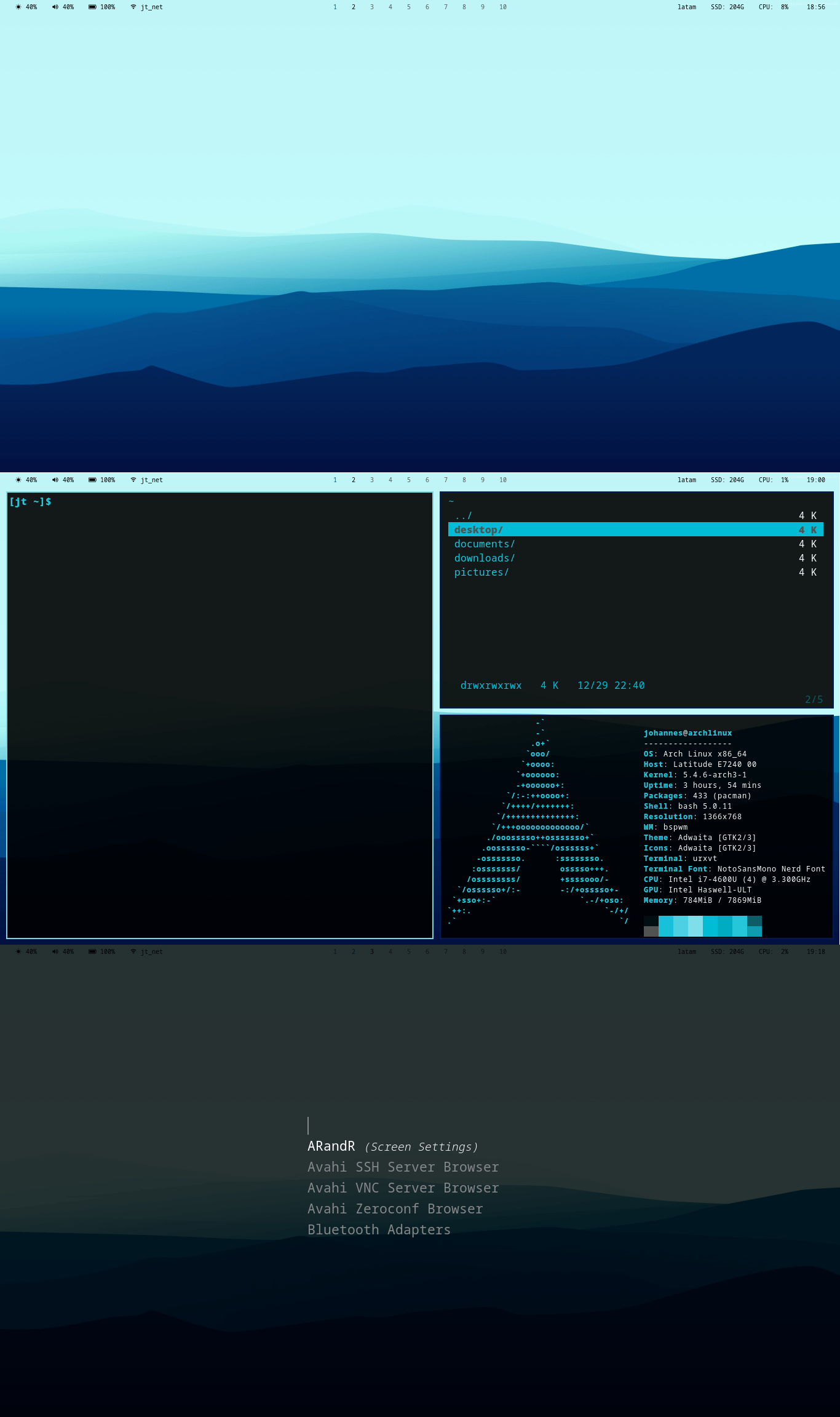Click the GPU: Intel Haswell-ULT line

(x=698, y=890)
